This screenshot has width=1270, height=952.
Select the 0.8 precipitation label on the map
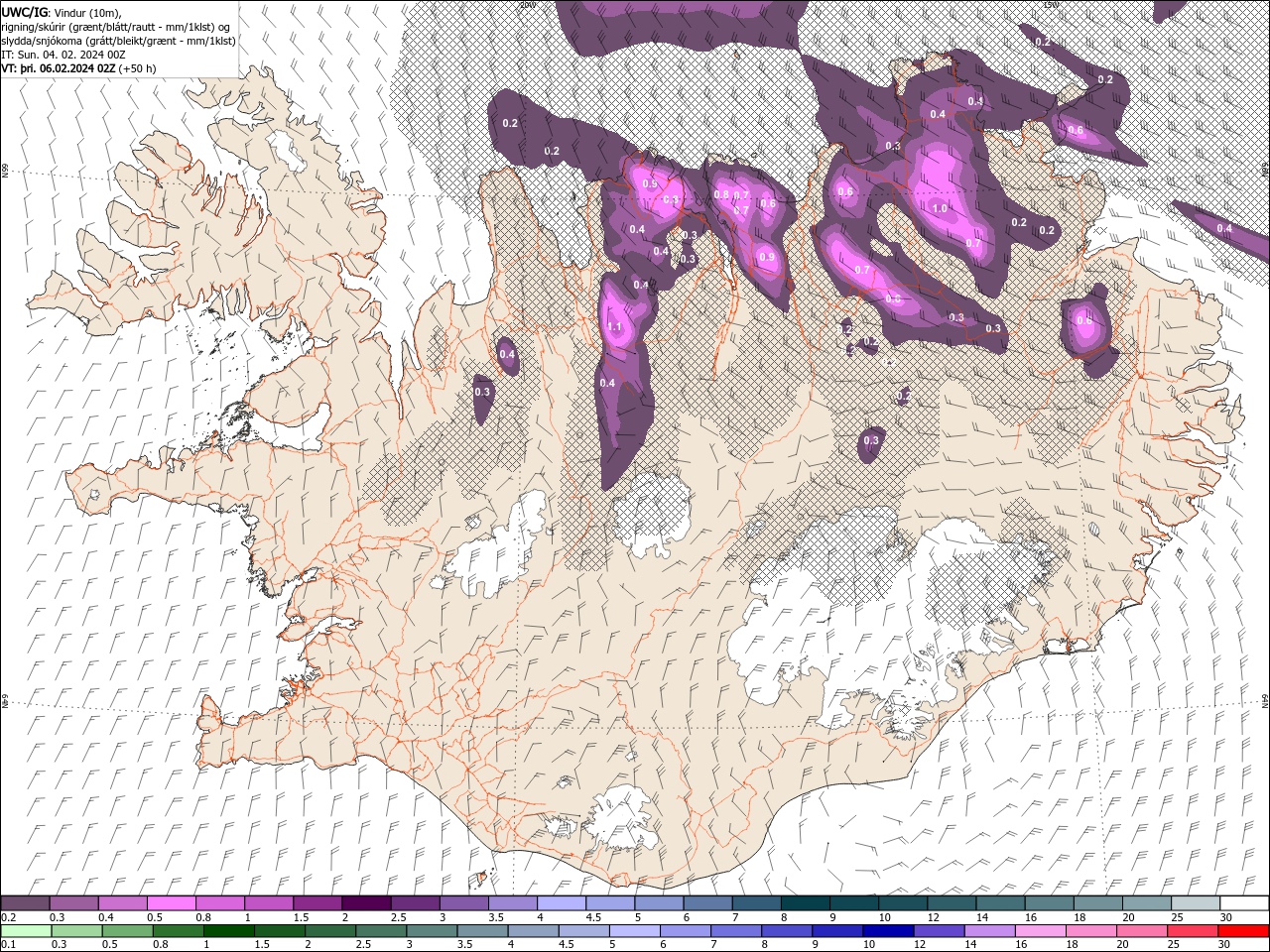721,194
